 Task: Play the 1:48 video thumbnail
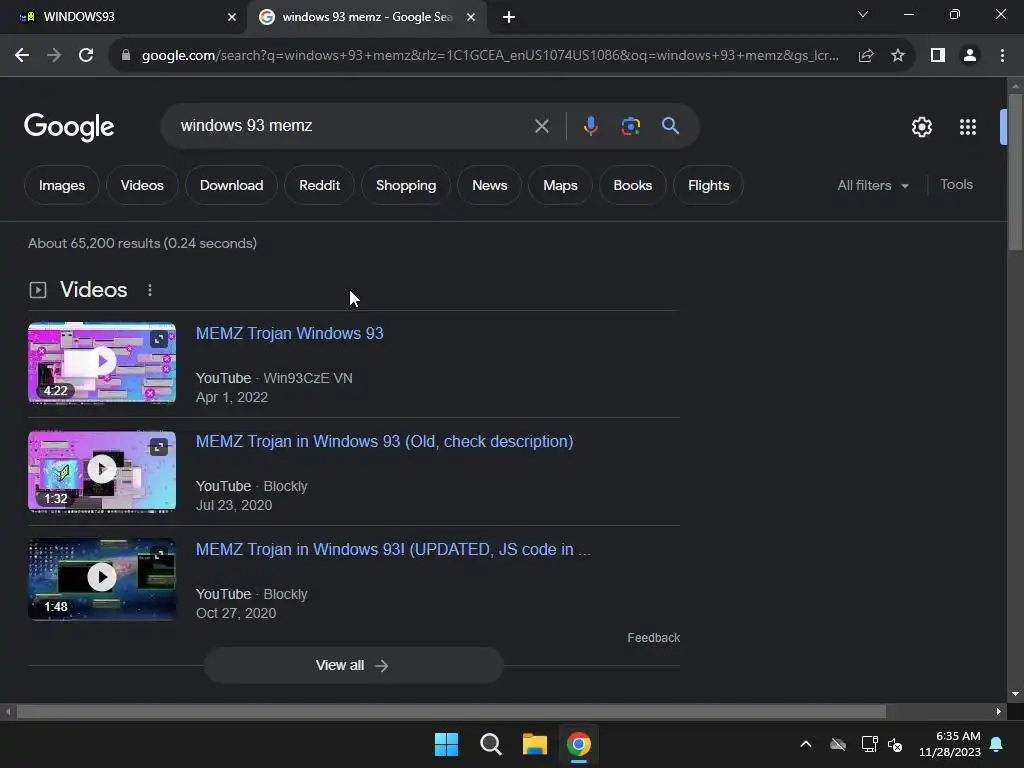tap(102, 579)
